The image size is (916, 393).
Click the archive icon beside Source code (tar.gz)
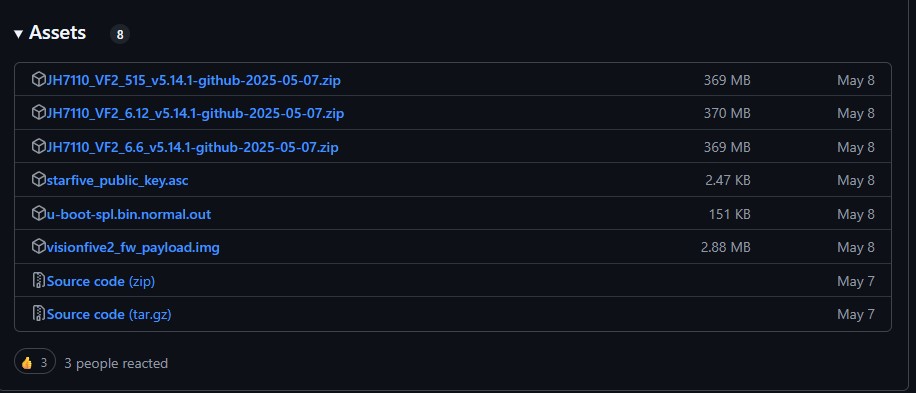39,314
